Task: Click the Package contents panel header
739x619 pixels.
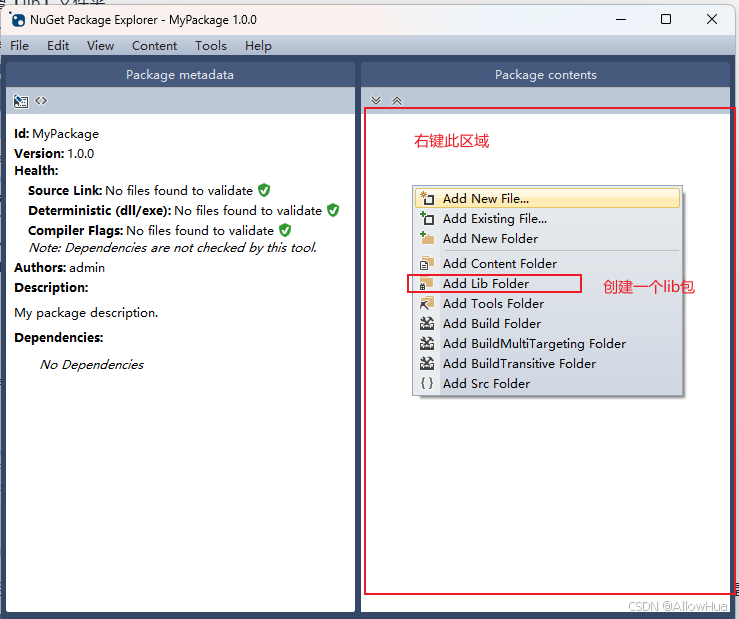Action: (x=545, y=74)
